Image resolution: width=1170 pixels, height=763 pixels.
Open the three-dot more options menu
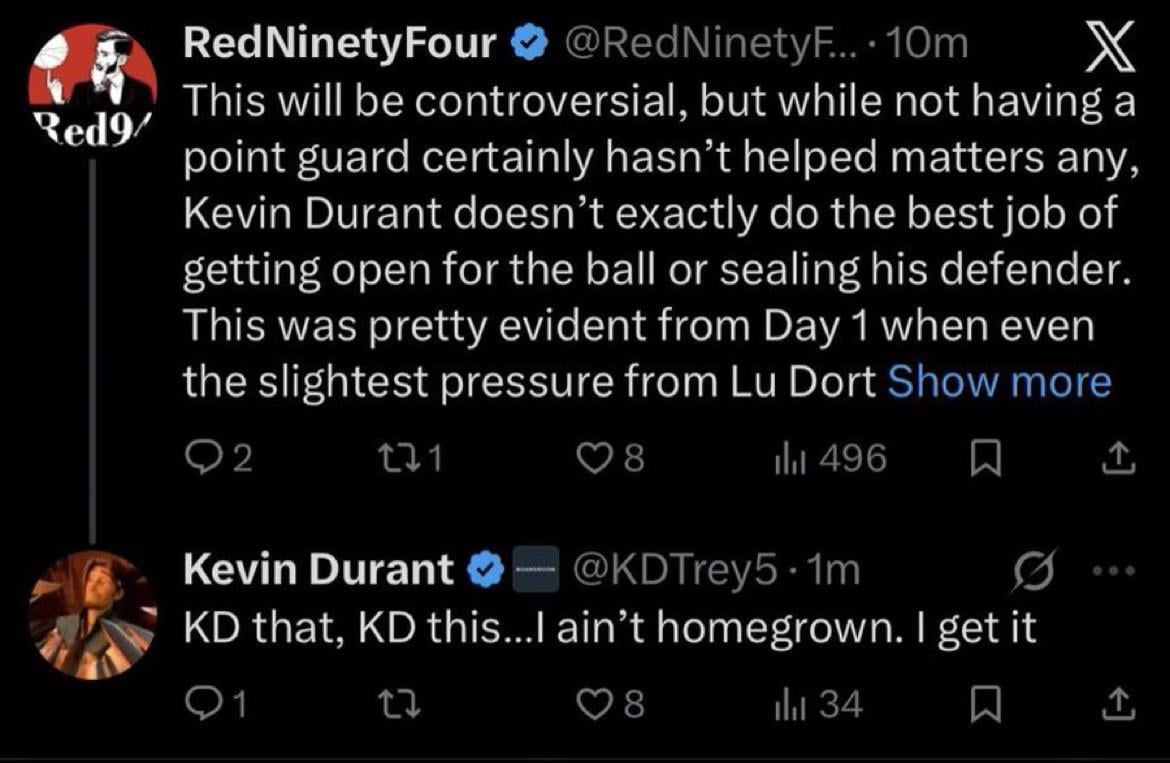(x=1114, y=568)
